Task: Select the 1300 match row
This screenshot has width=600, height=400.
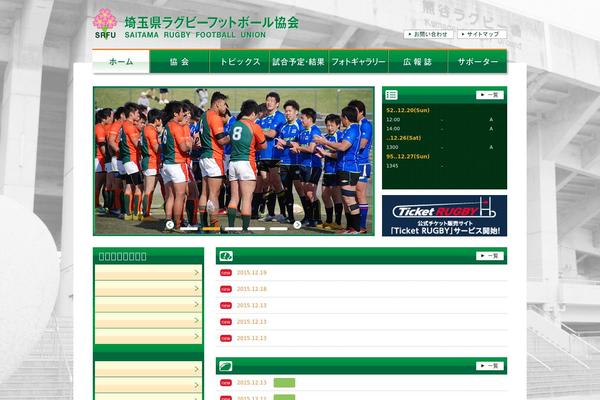Action: (x=444, y=147)
